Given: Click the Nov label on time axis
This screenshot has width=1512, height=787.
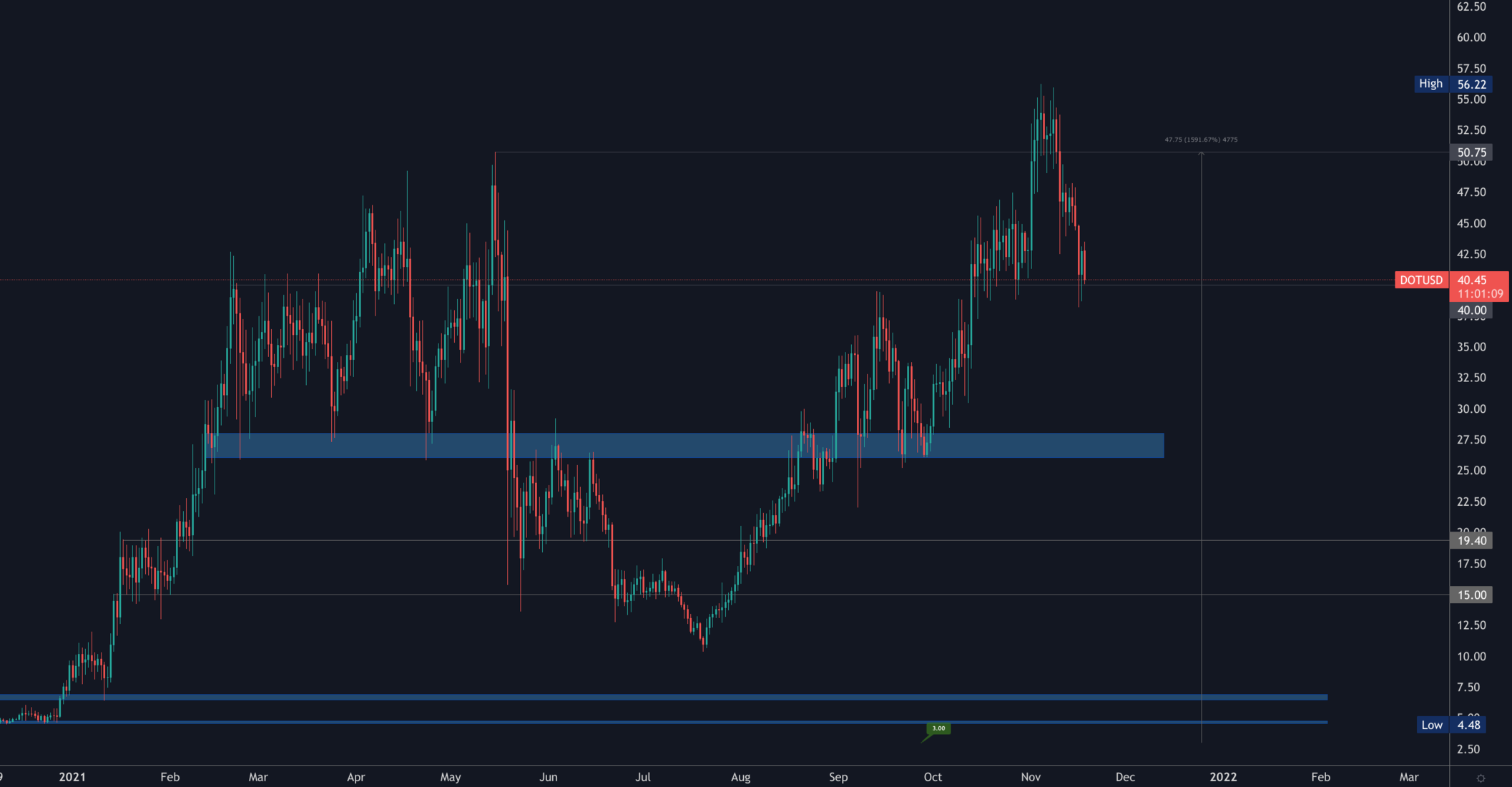Looking at the screenshot, I should (x=1030, y=777).
